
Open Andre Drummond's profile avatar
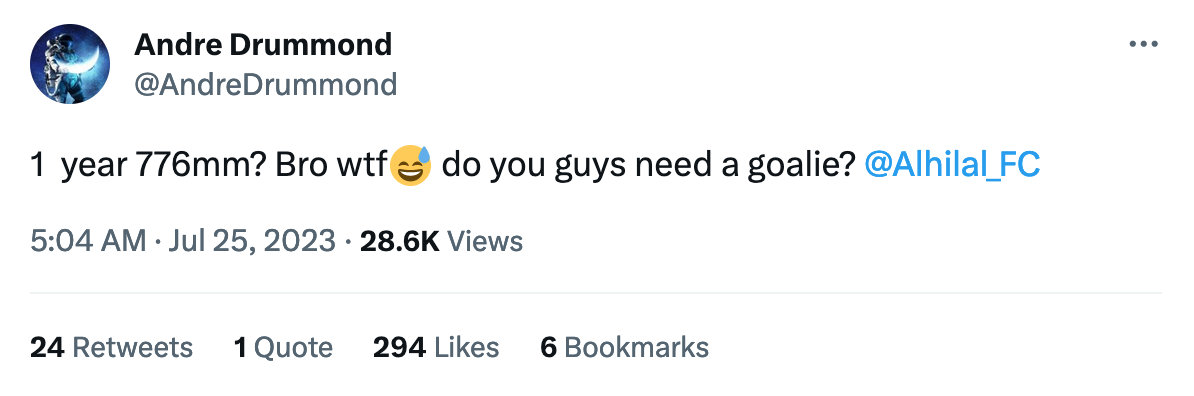coord(70,64)
